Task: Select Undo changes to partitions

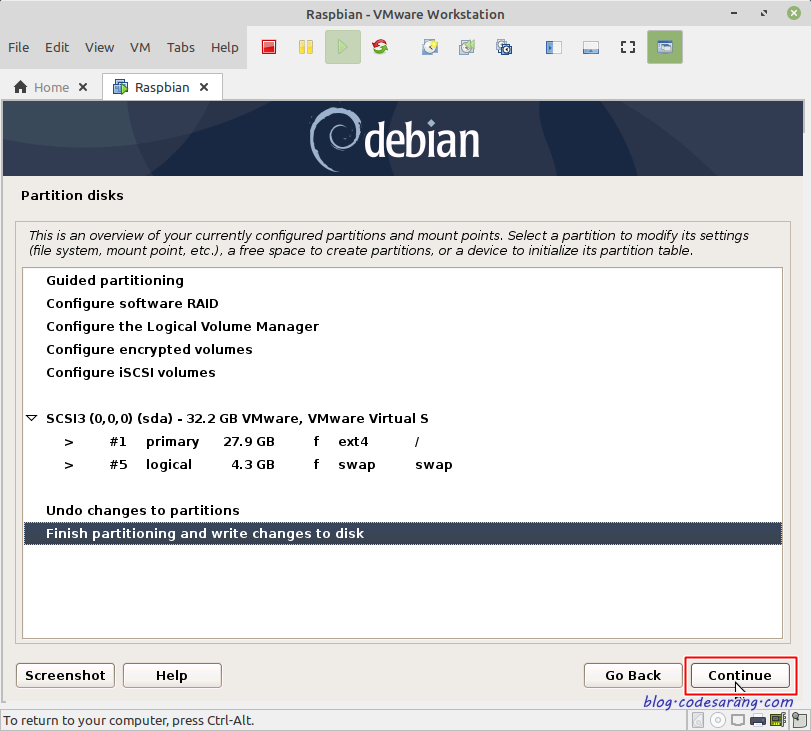Action: (x=402, y=511)
